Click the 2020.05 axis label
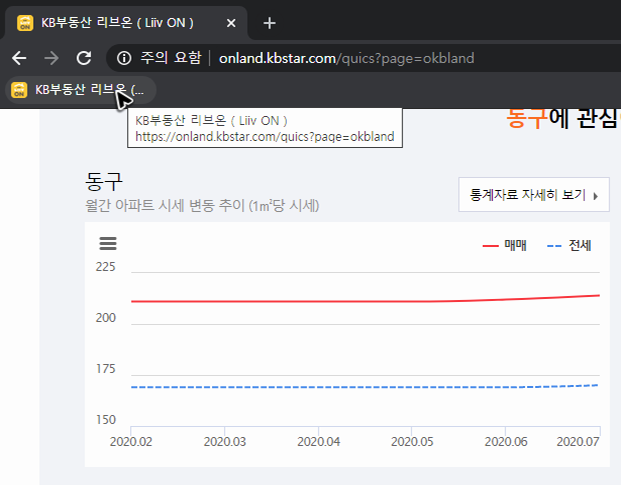The height and width of the screenshot is (485, 621). click(412, 441)
